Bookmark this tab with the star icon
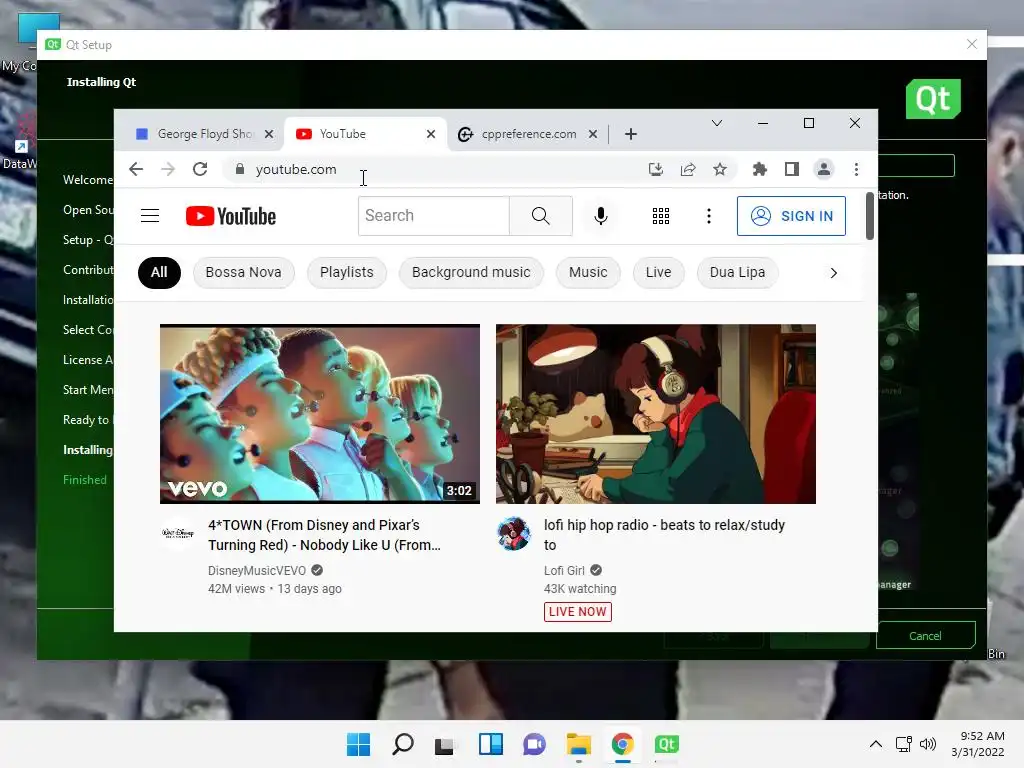This screenshot has width=1024, height=768. (x=720, y=169)
